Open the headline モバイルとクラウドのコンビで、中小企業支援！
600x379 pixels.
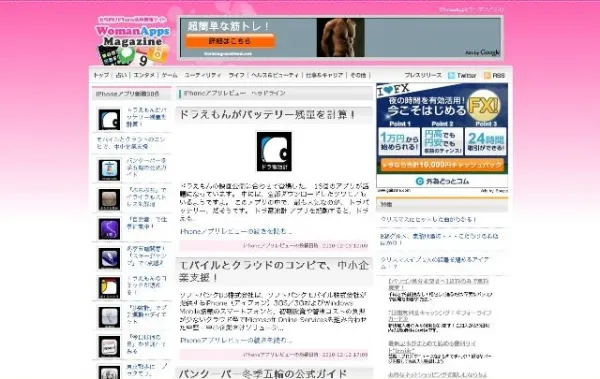click(x=274, y=271)
